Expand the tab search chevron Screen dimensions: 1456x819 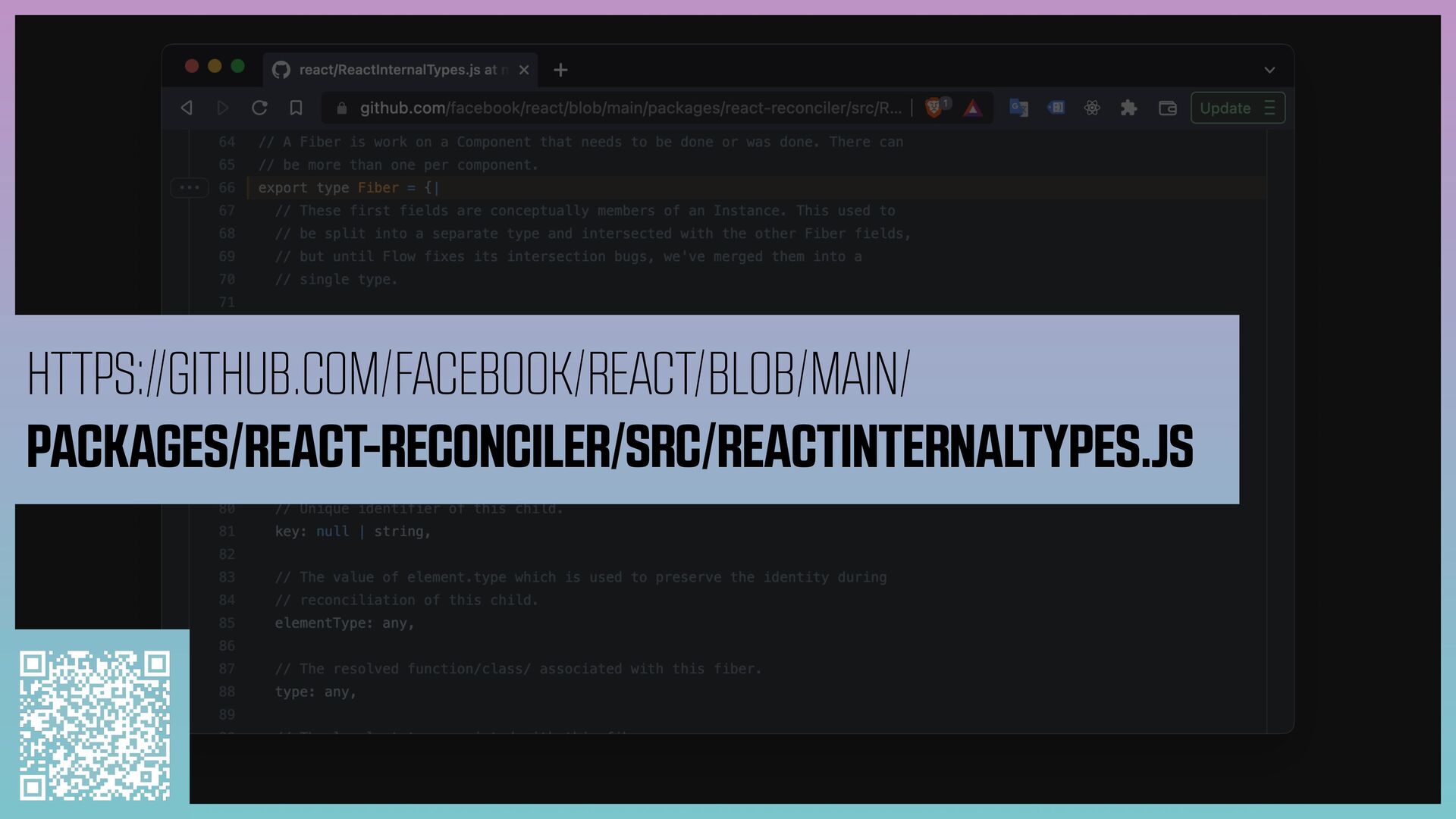(1269, 70)
